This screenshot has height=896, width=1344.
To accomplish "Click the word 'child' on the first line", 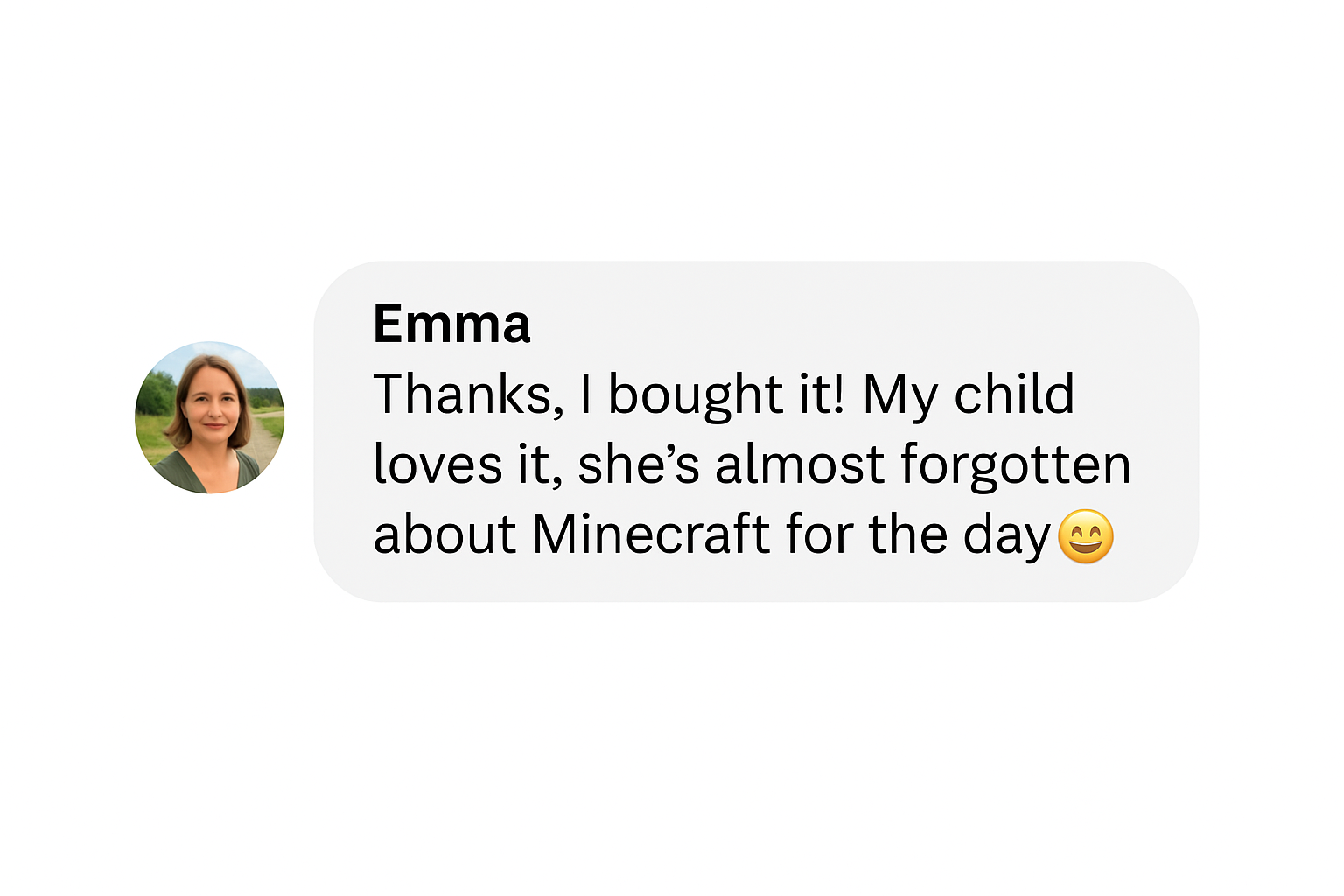I will pyautogui.click(x=1014, y=394).
